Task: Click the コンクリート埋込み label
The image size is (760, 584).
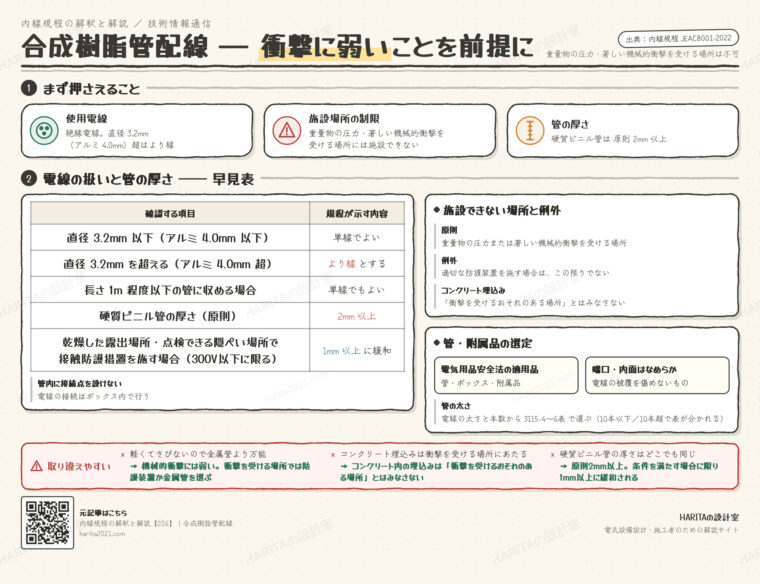Action: click(x=473, y=290)
